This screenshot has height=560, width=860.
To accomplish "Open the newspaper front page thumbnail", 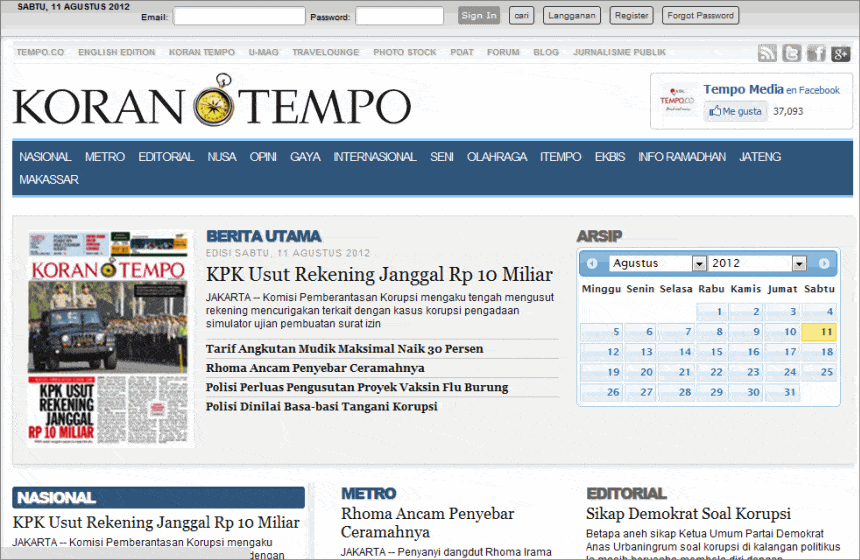I will [x=109, y=338].
